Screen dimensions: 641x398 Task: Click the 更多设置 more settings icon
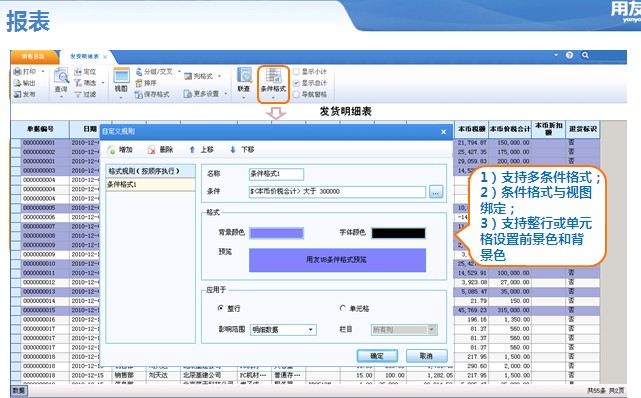(188, 94)
